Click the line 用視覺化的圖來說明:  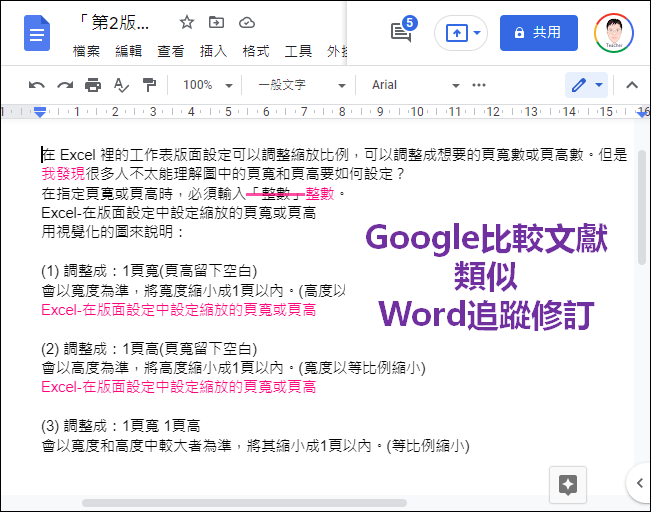coord(113,232)
